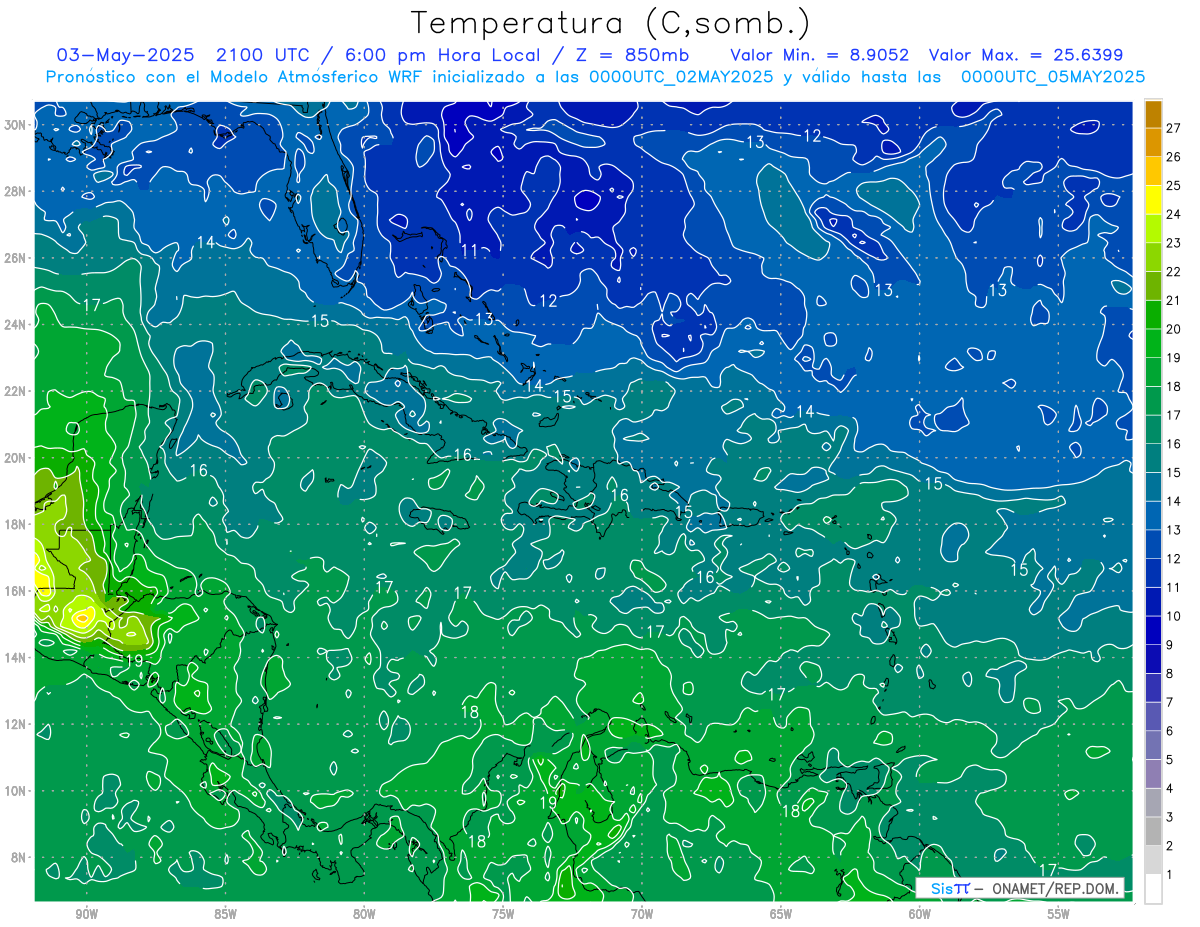This screenshot has width=1200, height=927.
Task: Pick the dark orange legend swatch above 27
Action: [1153, 114]
